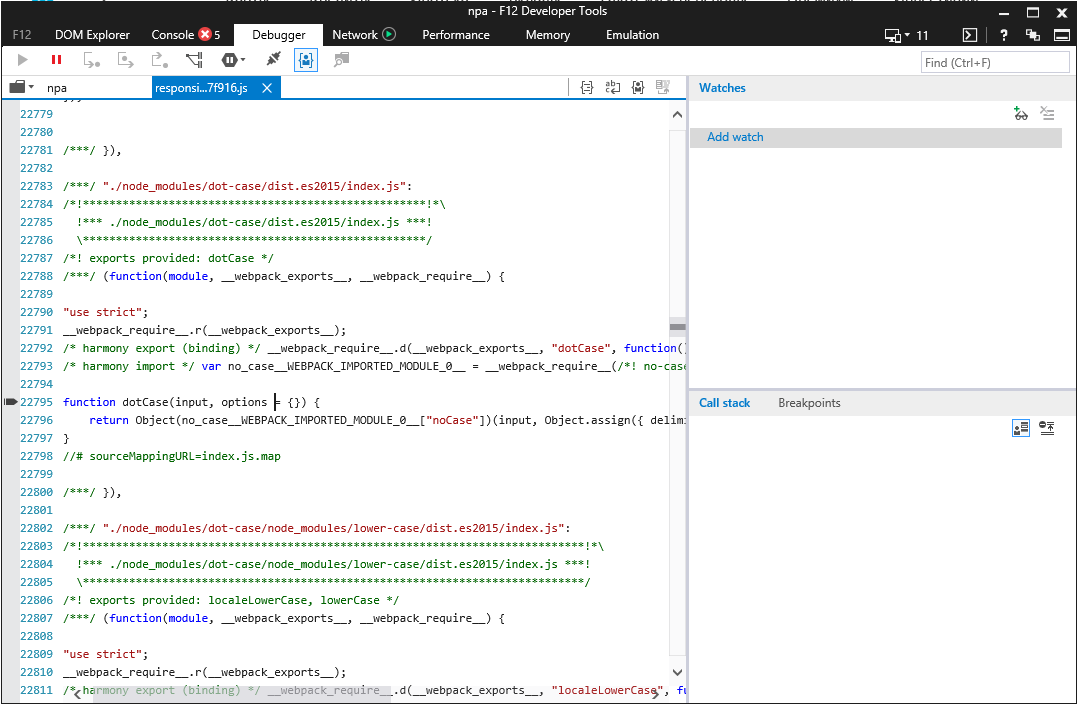
Task: Click the horizontal scrollbar thumb
Action: (242, 692)
